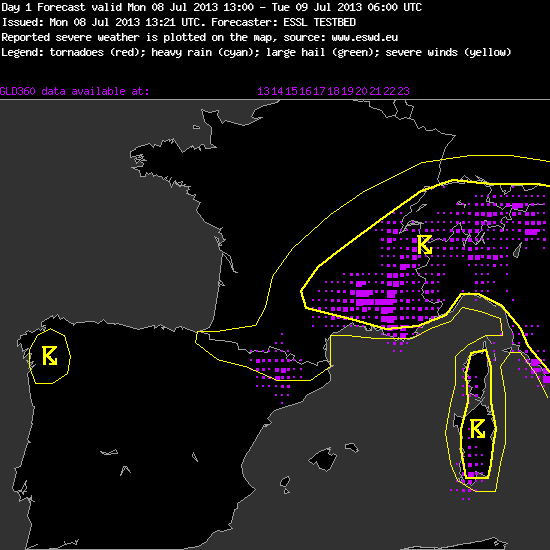Show GLD360 data for hour 22
Image resolution: width=550 pixels, height=550 pixels.
tap(390, 91)
